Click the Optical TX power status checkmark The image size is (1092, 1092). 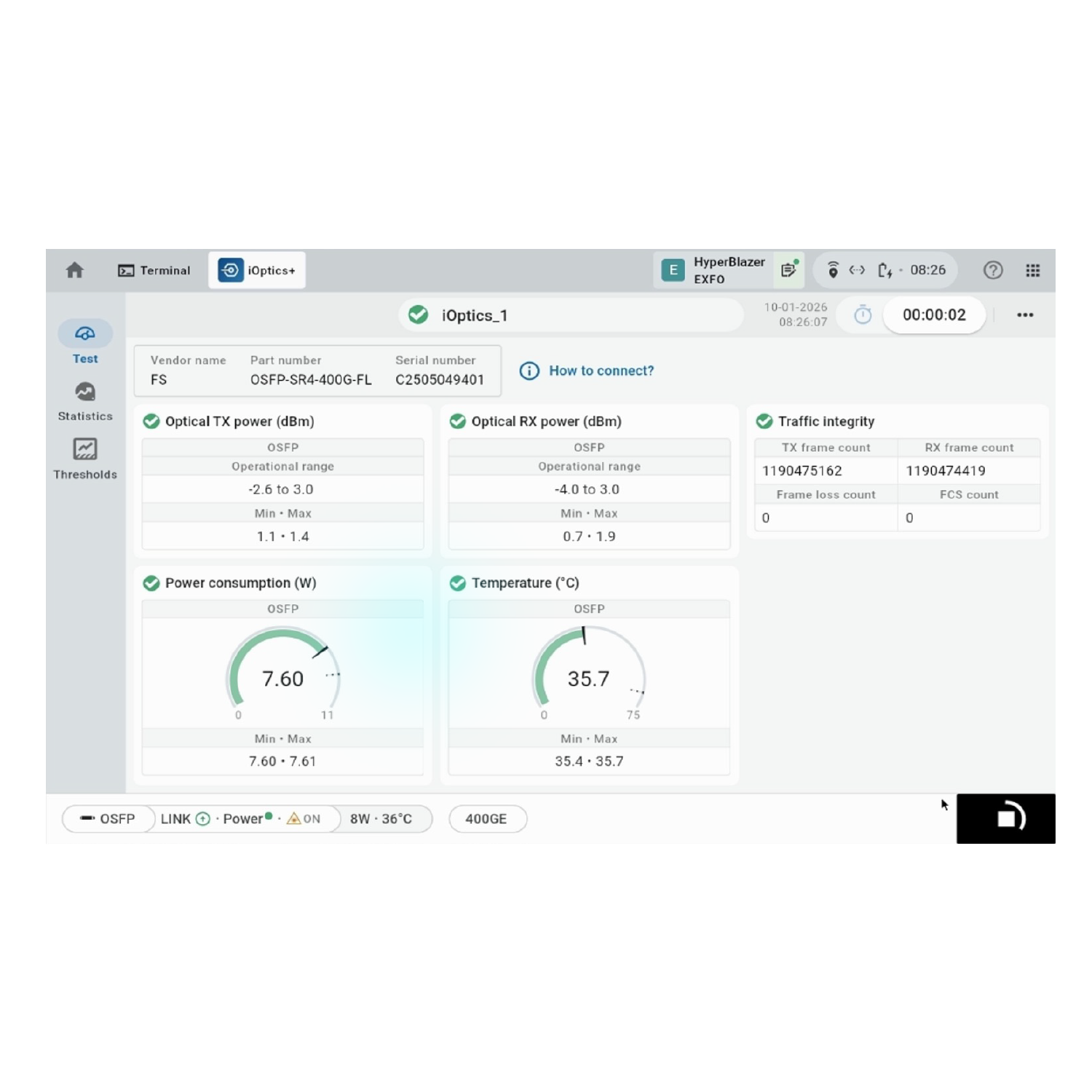pyautogui.click(x=151, y=422)
